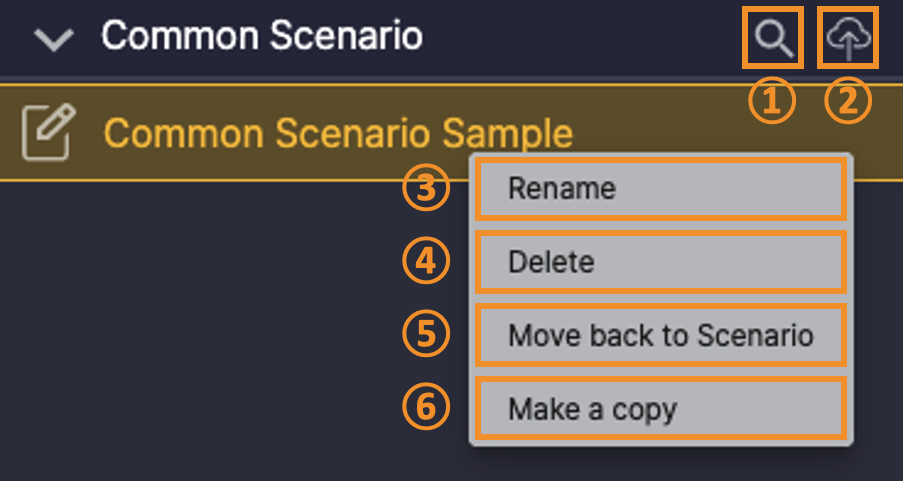This screenshot has width=903, height=482.
Task: Open the search magnifier in Common Scenario header
Action: point(773,38)
